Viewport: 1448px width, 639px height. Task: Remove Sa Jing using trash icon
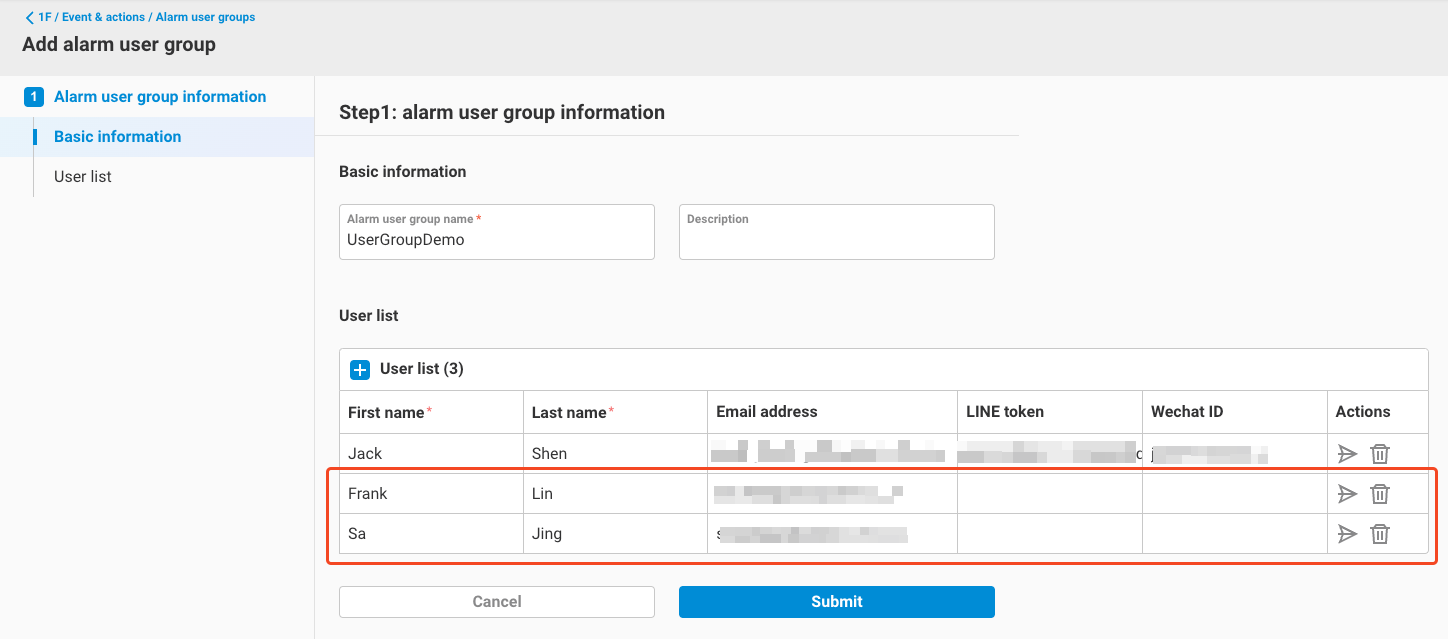click(1380, 534)
